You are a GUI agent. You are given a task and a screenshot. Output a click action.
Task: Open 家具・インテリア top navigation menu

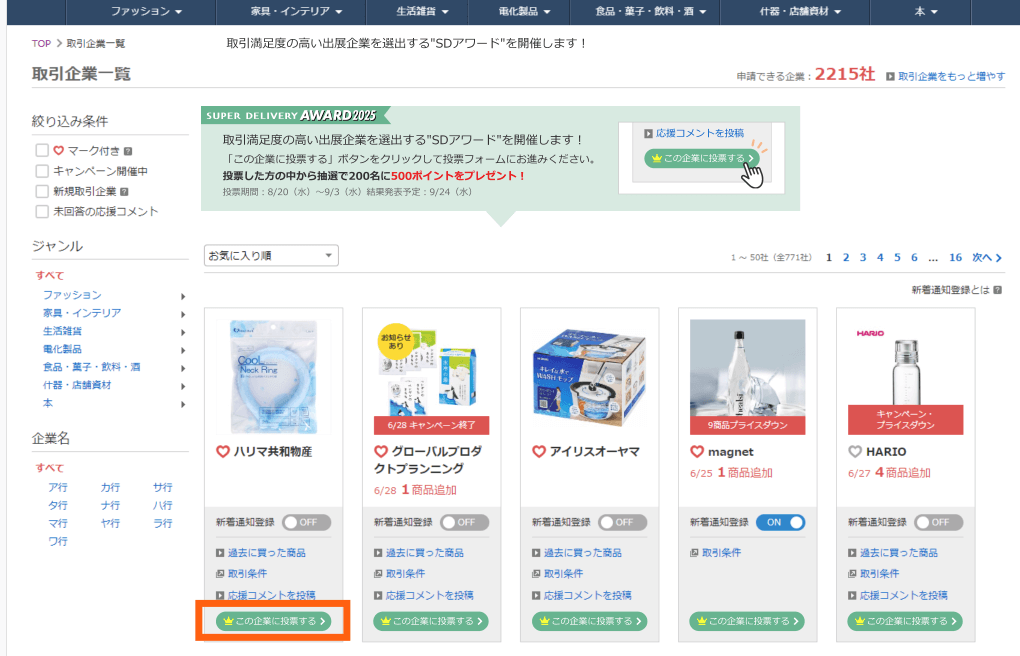point(296,12)
